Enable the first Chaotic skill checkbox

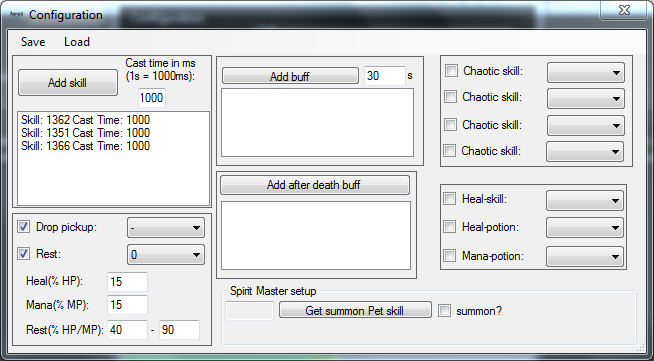(x=451, y=70)
